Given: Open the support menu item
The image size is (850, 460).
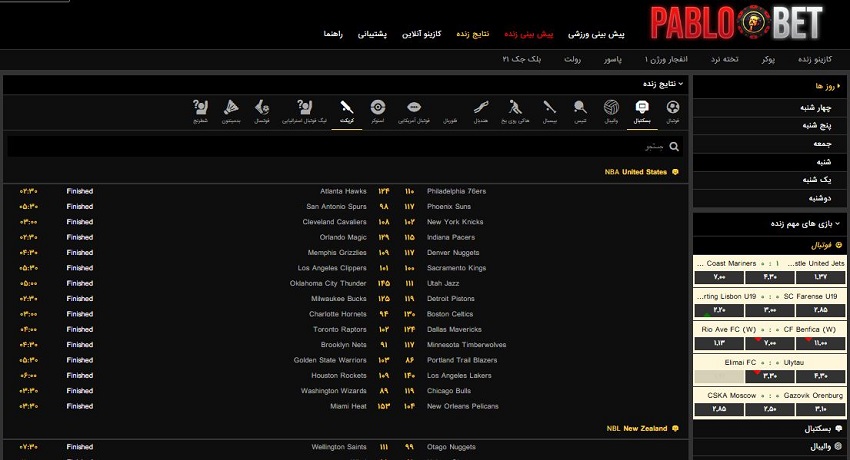Looking at the screenshot, I should coord(372,34).
